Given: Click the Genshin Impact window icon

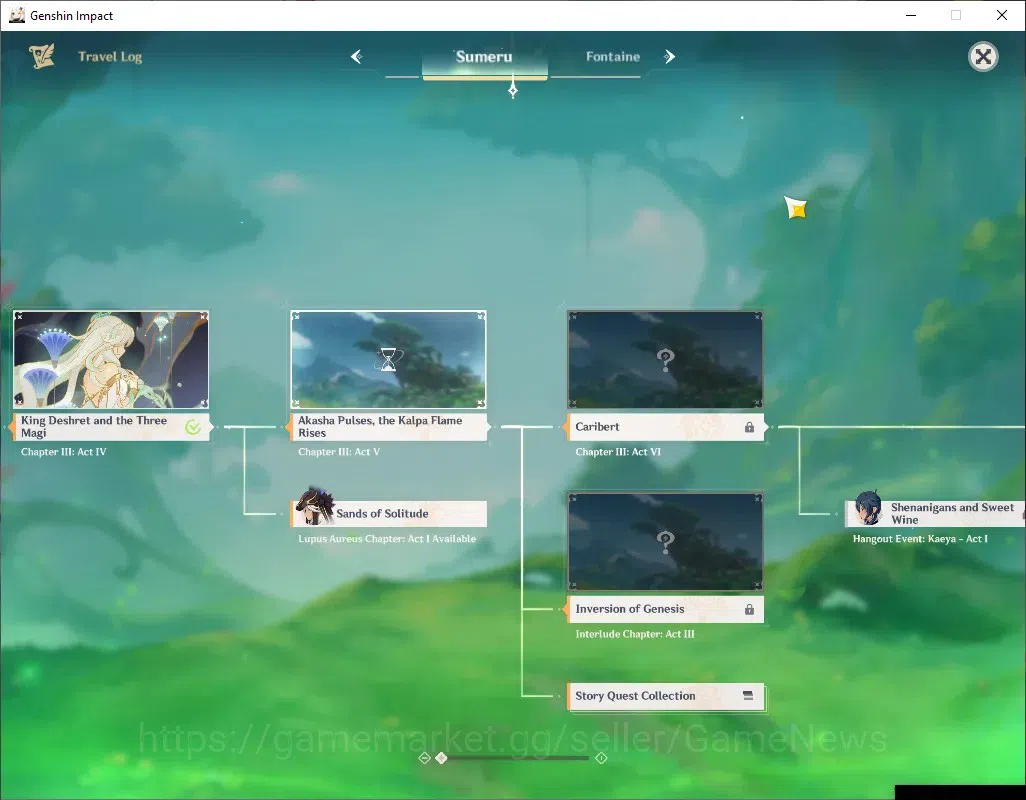Looking at the screenshot, I should [16, 15].
